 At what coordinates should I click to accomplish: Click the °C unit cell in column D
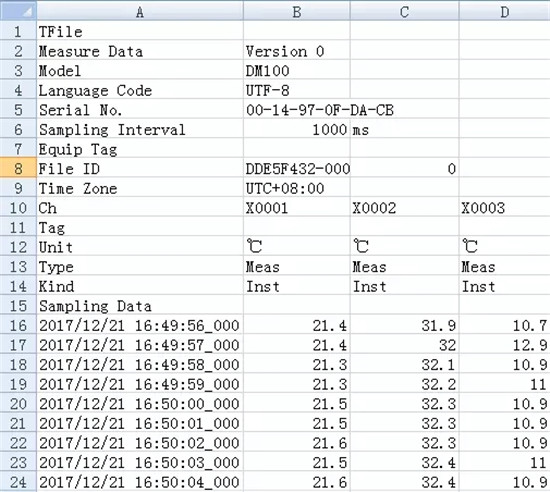point(504,247)
